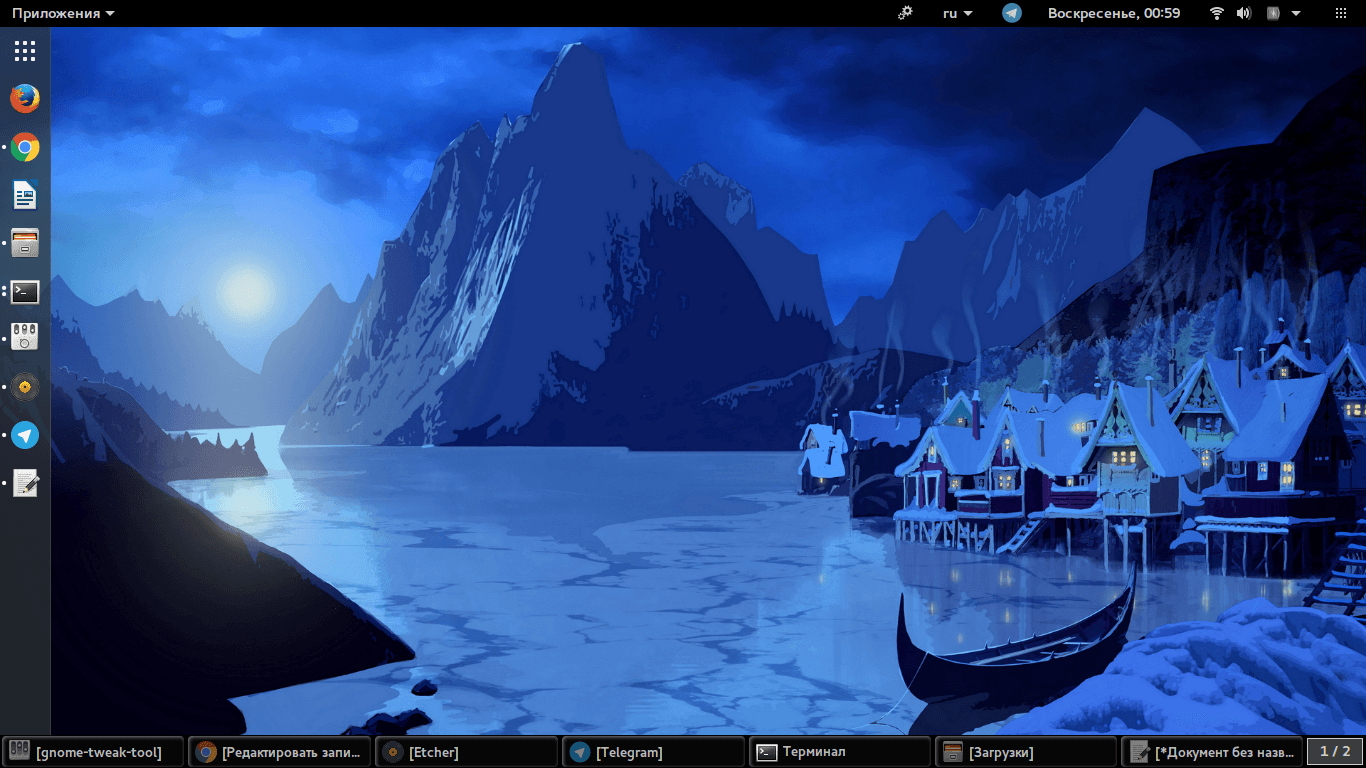This screenshot has height=768, width=1366.
Task: Switch to the [*Документ без назв… window
Action: [1212, 752]
